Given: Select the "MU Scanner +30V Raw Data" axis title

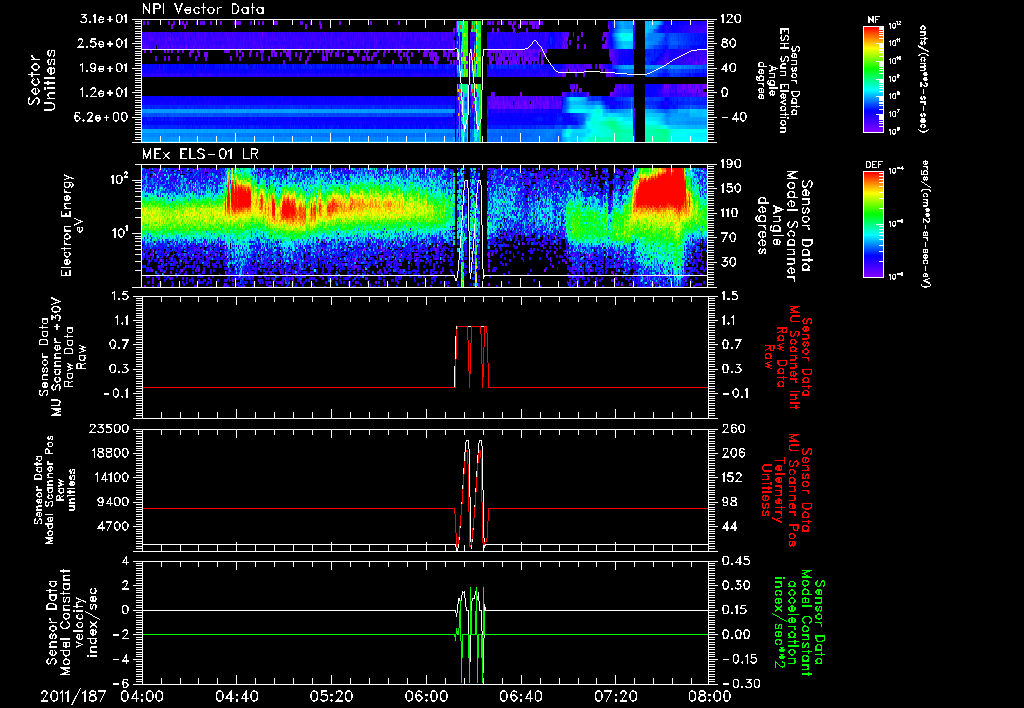Looking at the screenshot, I should pos(62,357).
